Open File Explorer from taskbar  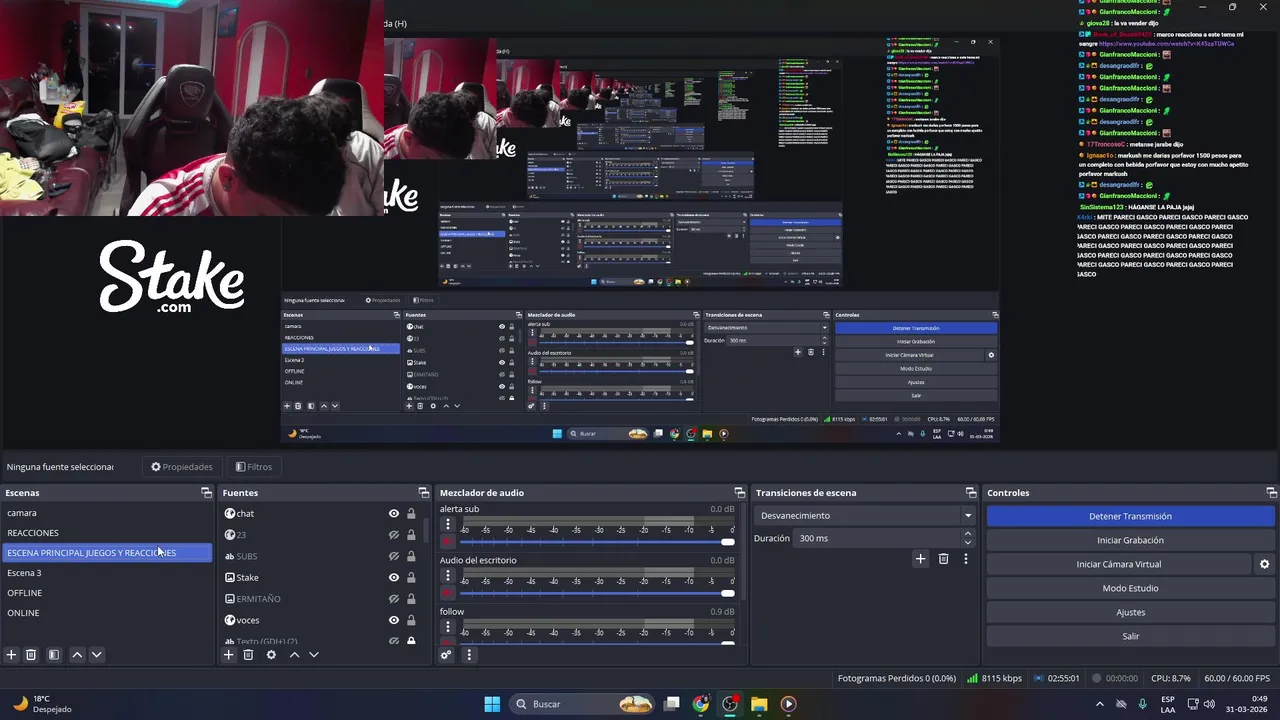coord(759,704)
